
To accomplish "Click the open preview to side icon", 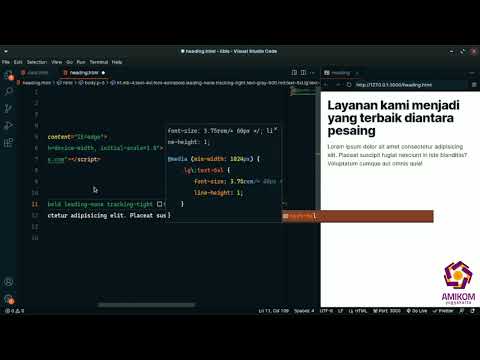I will pyautogui.click(x=294, y=72).
